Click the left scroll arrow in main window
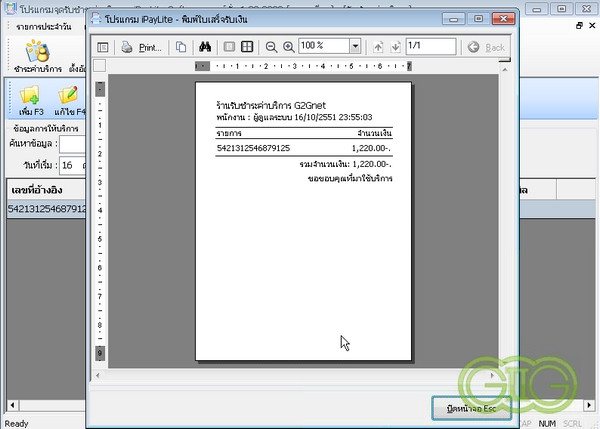Image resolution: width=600 pixels, height=429 pixels. [x=13, y=405]
